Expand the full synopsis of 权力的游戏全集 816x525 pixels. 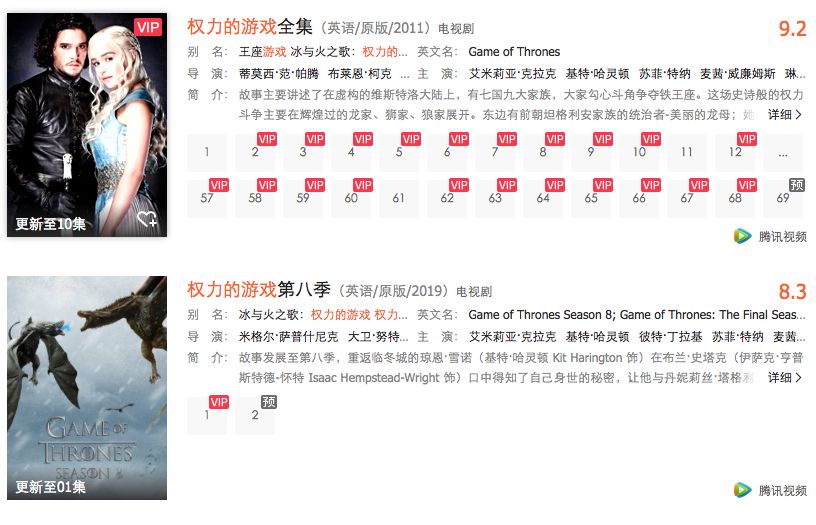[785, 114]
